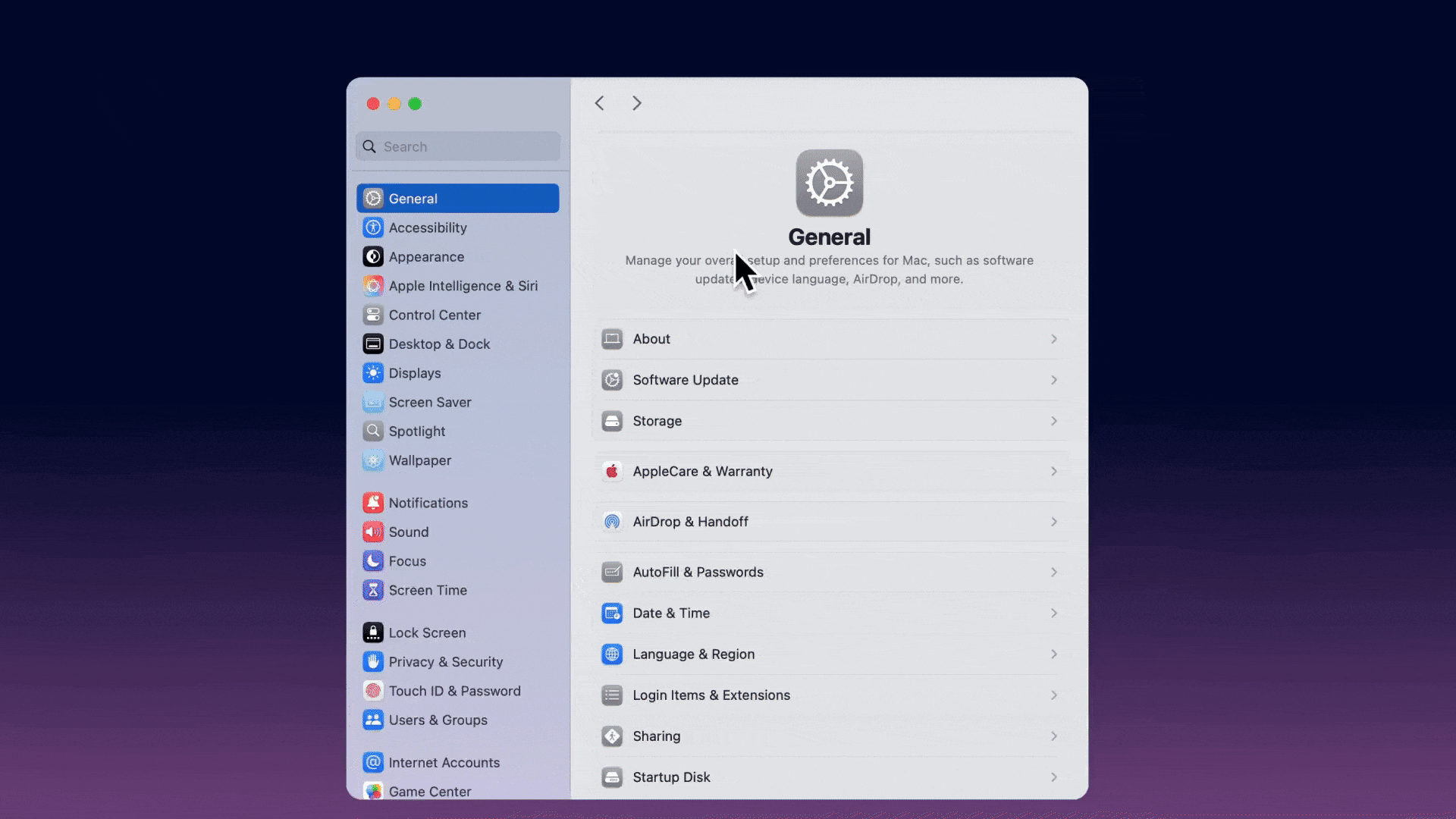Expand the About row chevron

pos(1054,339)
